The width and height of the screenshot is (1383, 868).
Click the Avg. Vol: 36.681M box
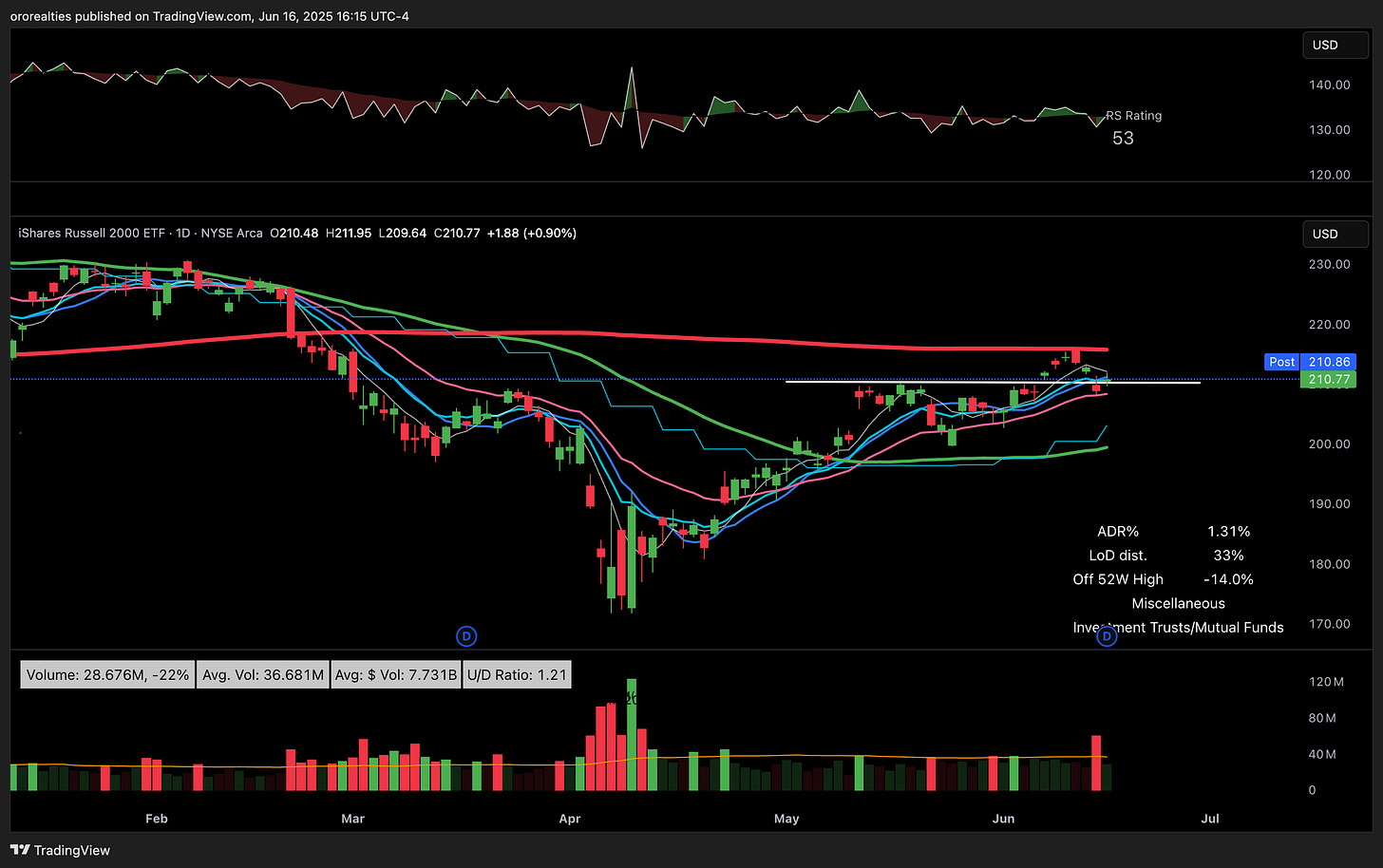263,675
